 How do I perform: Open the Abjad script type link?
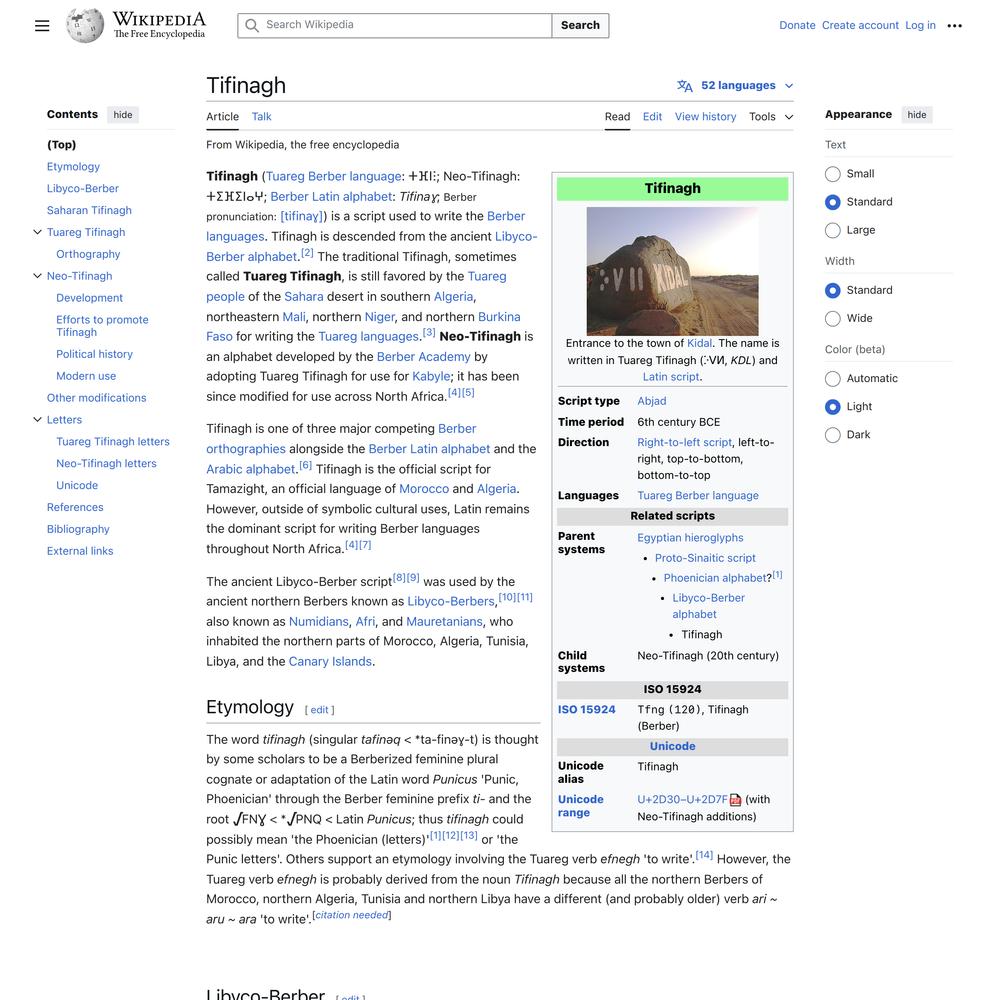652,401
